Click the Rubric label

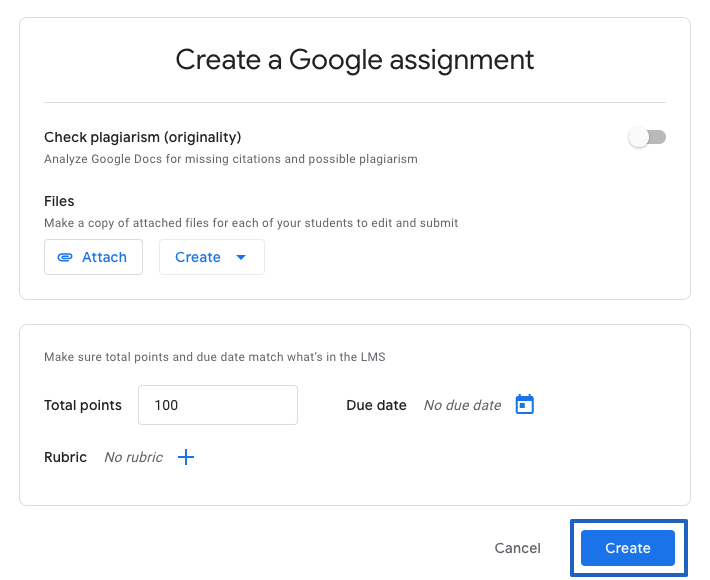(x=65, y=457)
